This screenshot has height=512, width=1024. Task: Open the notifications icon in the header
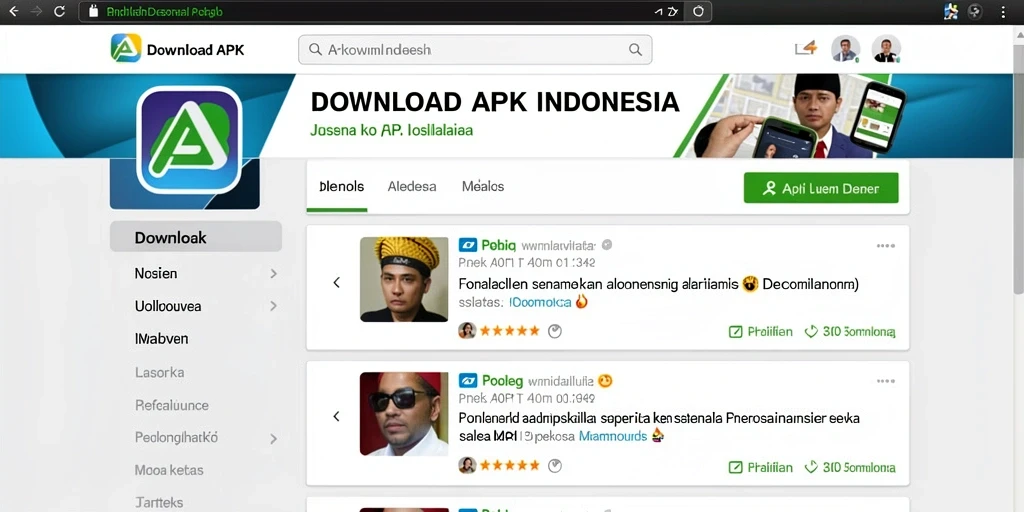806,48
